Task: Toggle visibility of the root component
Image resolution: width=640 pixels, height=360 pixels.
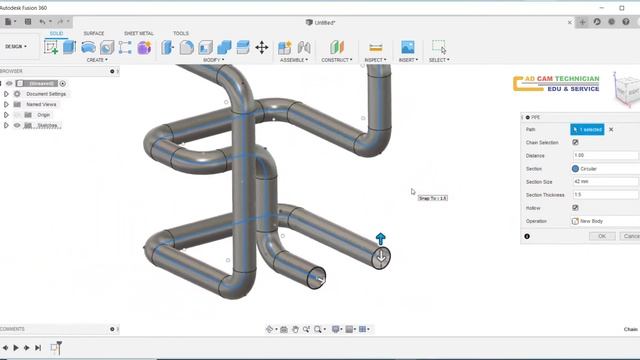Action: [x=9, y=83]
